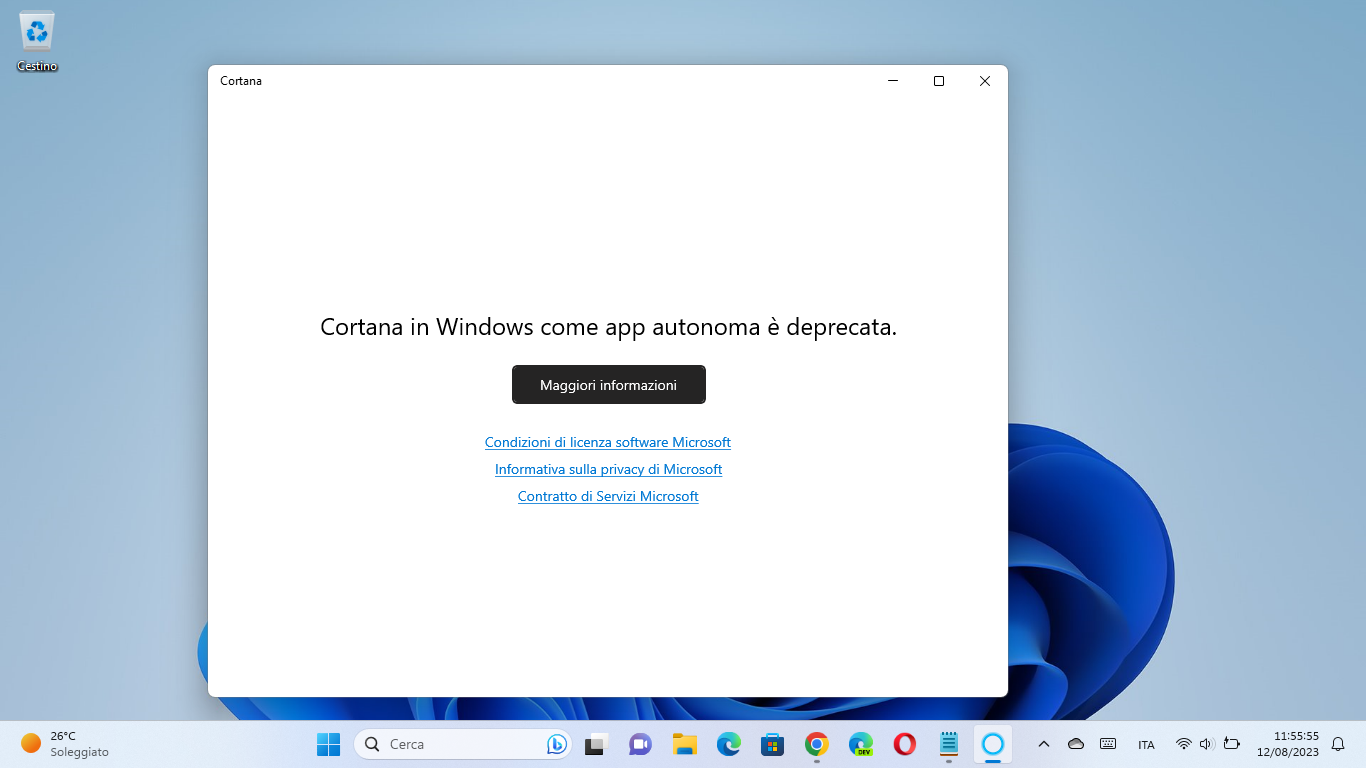Open the touch keyboard tray icon

[x=1108, y=744]
